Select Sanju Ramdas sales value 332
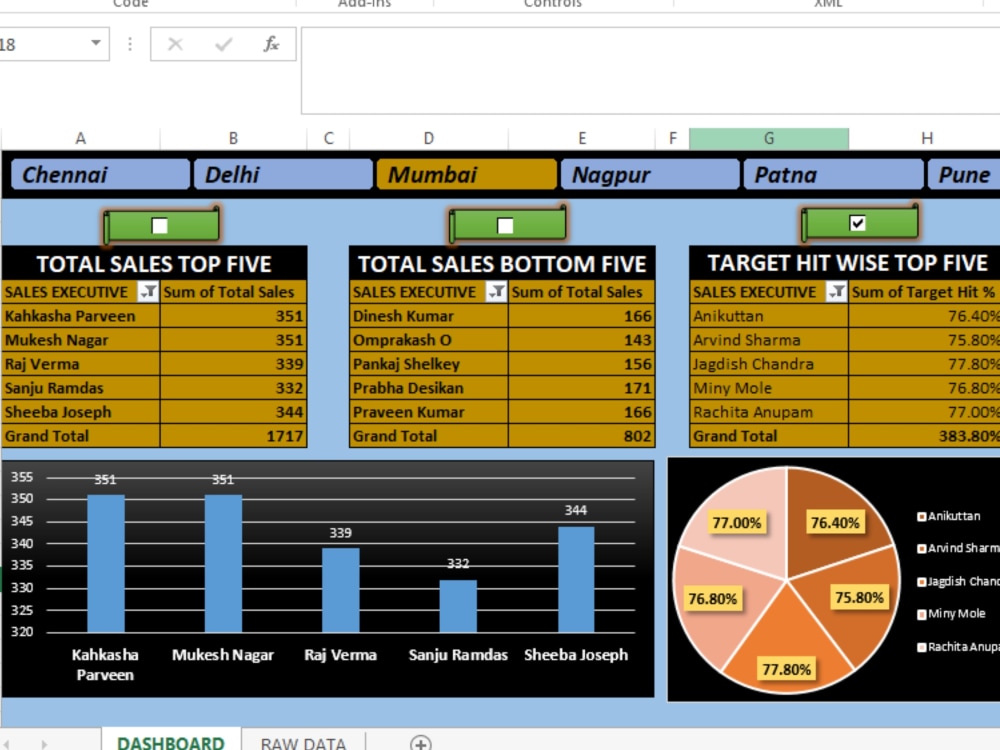The height and width of the screenshot is (750, 1000). tap(233, 388)
